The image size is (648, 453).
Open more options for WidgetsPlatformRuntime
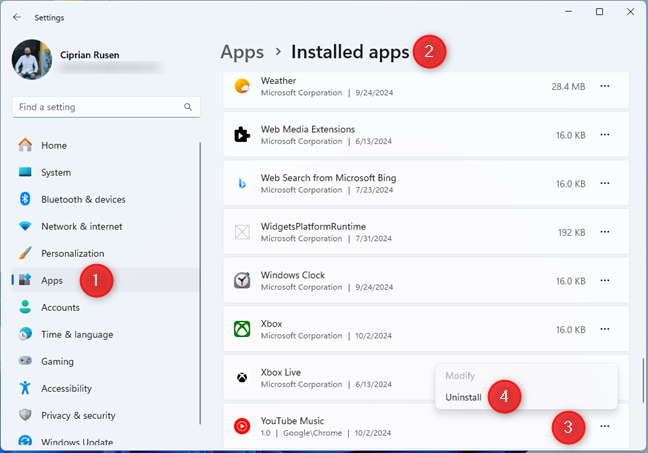point(605,232)
